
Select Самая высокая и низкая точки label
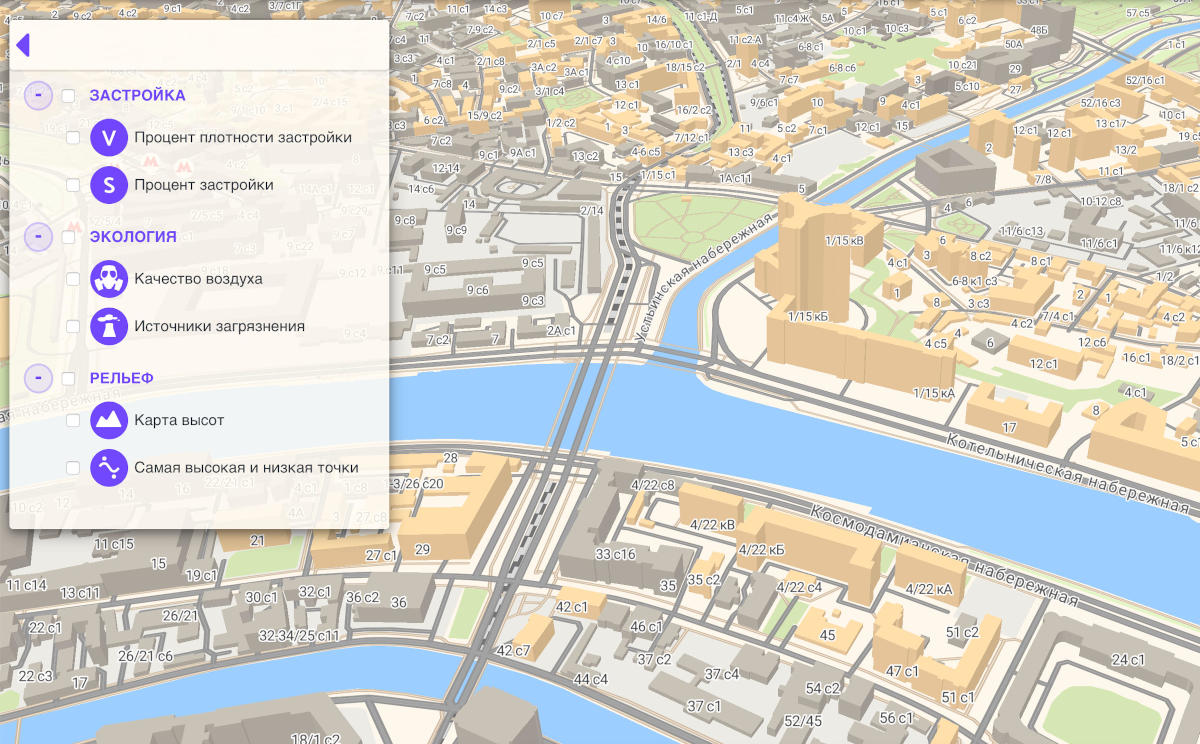click(246, 467)
